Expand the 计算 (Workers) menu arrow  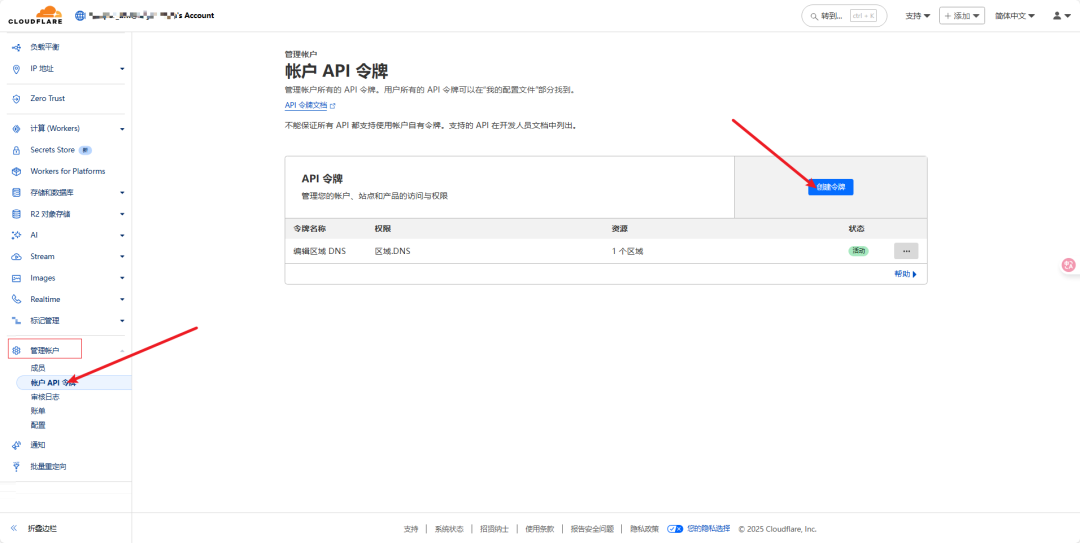click(x=122, y=129)
